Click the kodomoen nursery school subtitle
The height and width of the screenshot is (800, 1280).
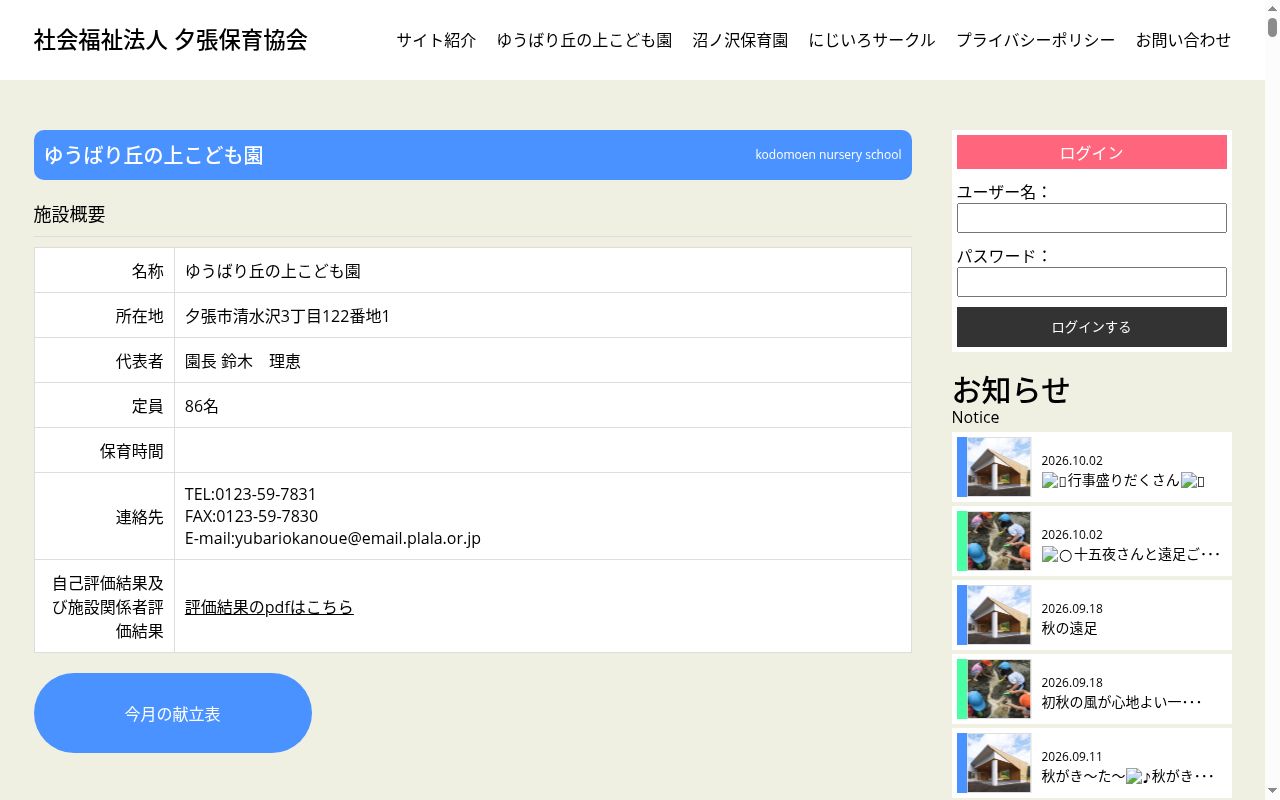coord(828,155)
